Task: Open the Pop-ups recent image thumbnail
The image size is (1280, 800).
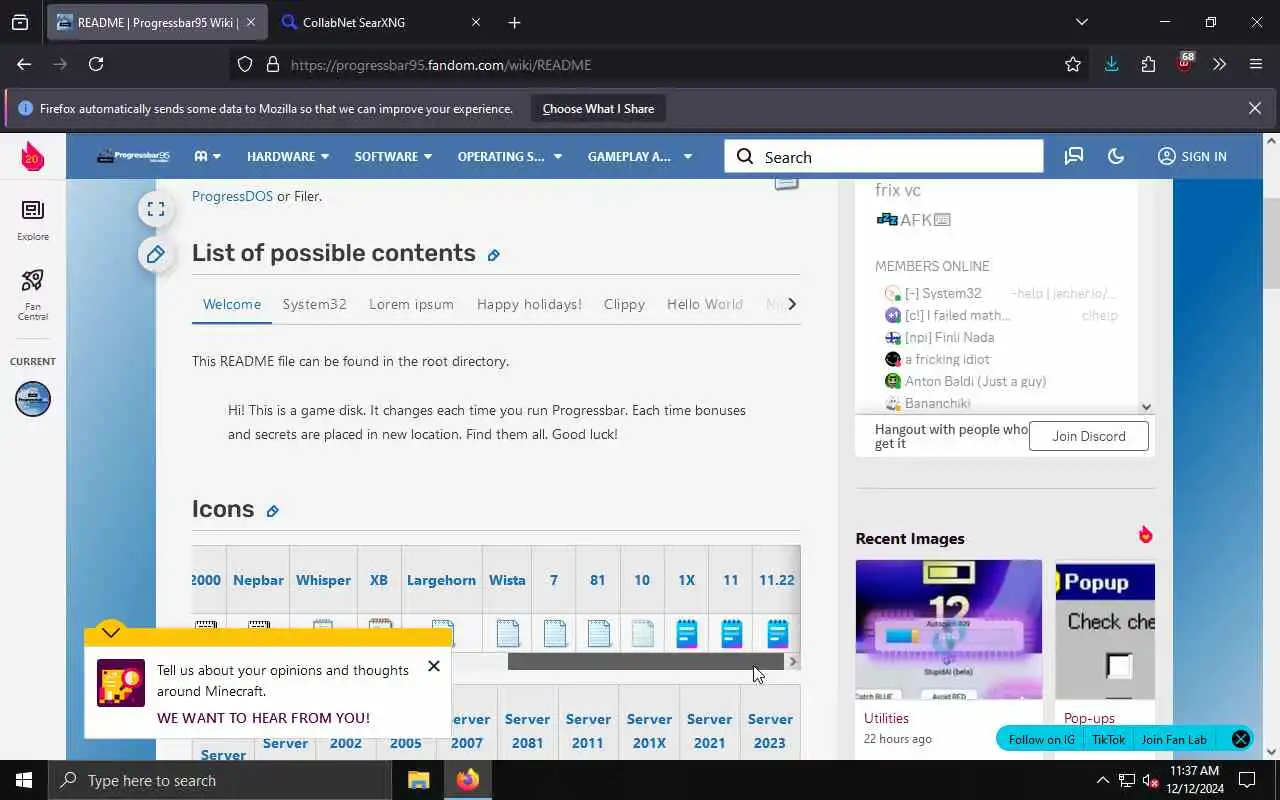Action: coord(1105,630)
